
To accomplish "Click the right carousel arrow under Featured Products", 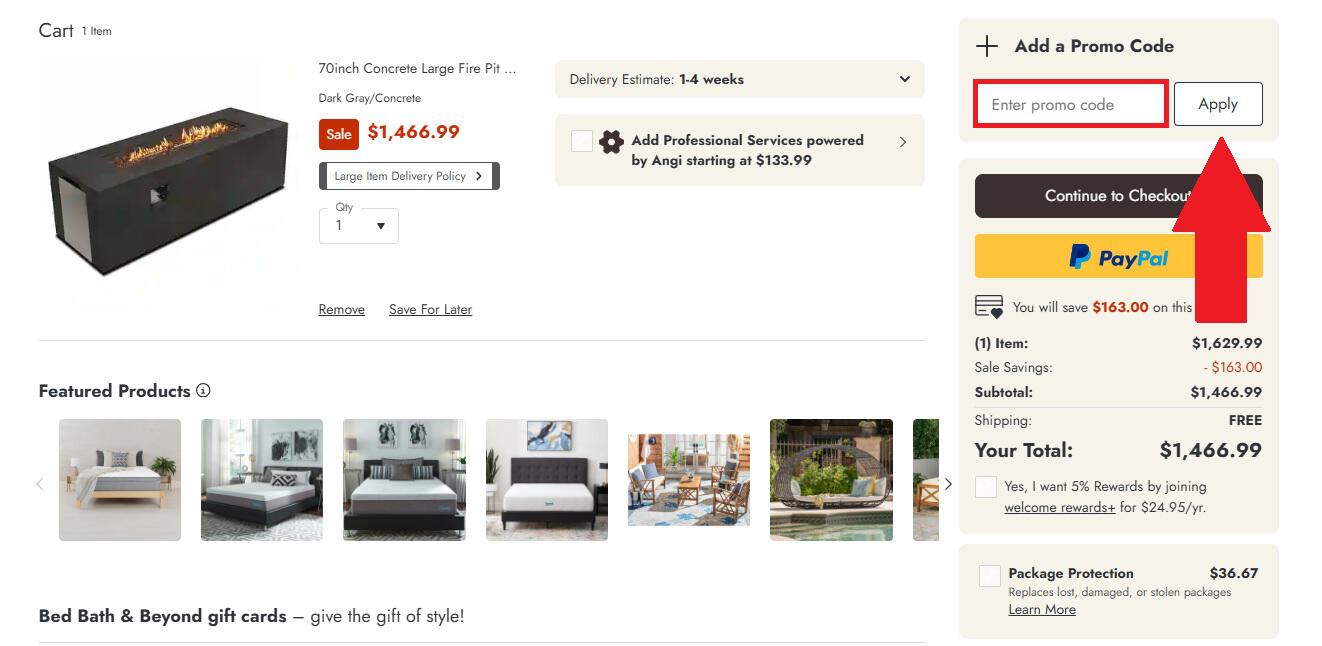I will coord(947,483).
